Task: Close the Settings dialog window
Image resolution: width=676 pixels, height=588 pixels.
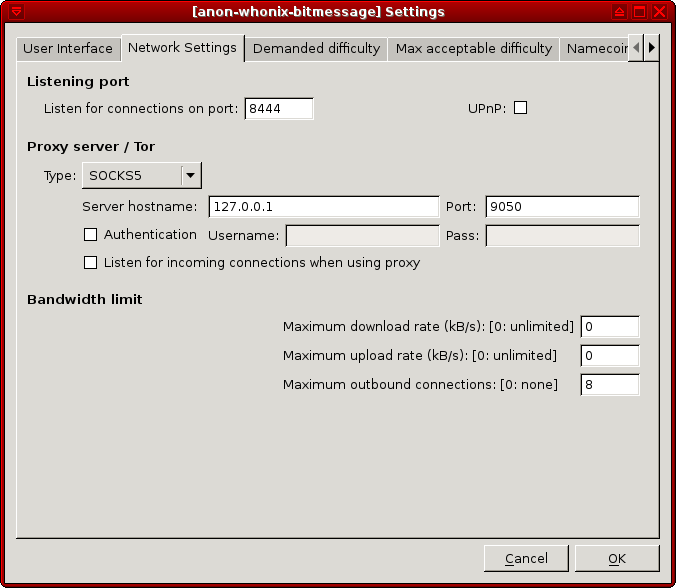Action: point(660,11)
